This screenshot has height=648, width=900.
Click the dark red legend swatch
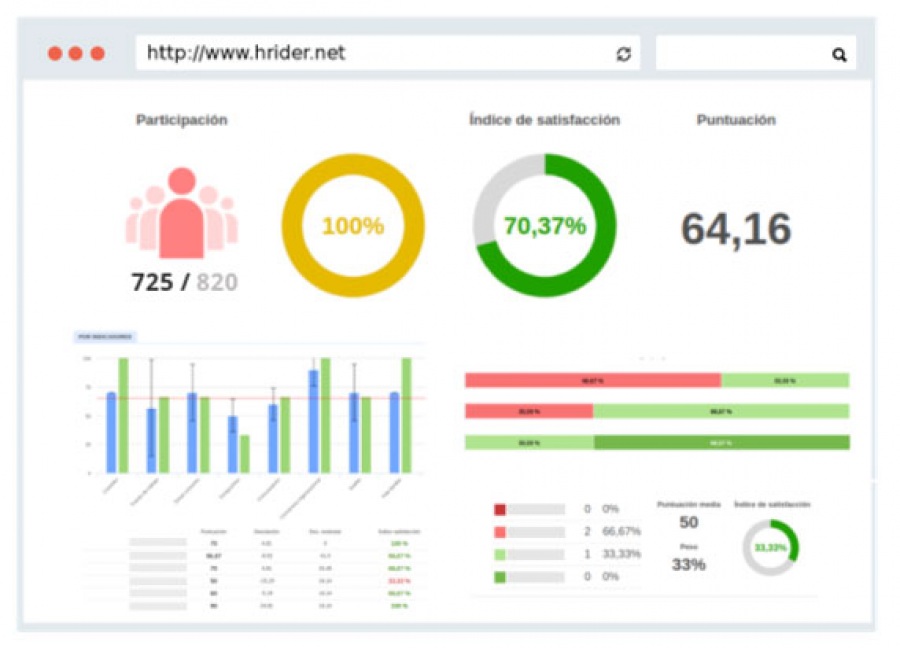point(500,509)
